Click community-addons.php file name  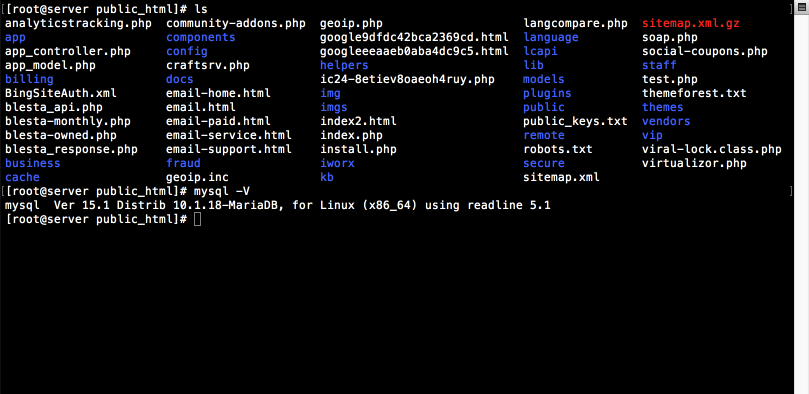pyautogui.click(x=236, y=24)
